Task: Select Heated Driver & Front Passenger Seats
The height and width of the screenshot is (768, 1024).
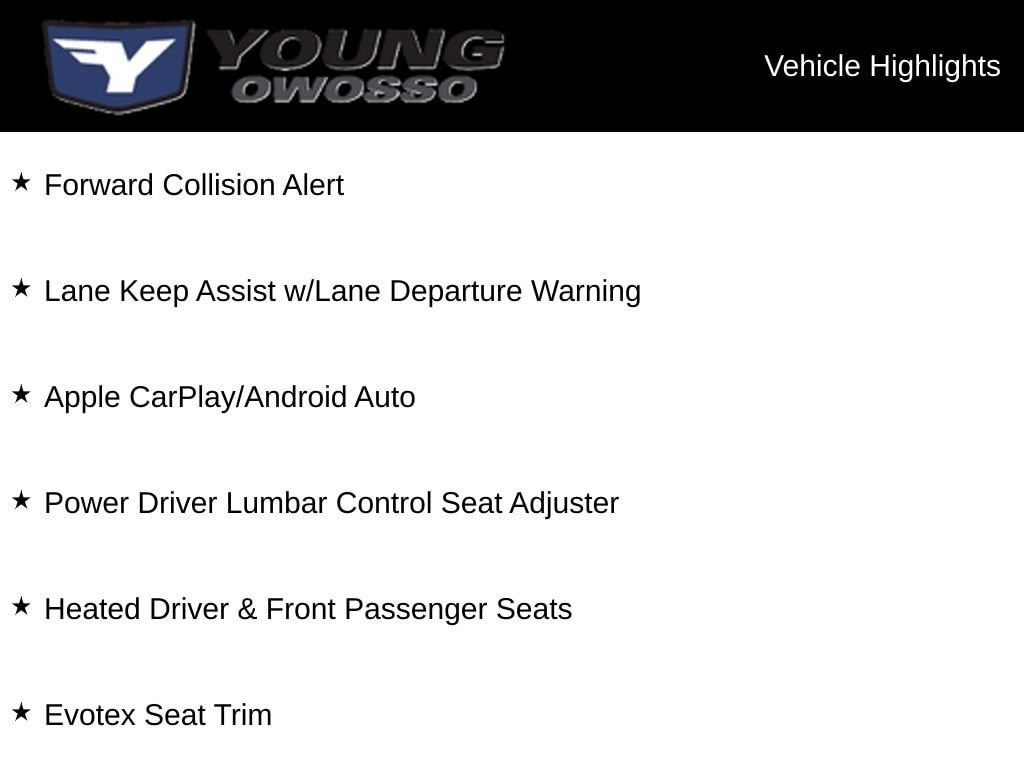Action: (308, 609)
